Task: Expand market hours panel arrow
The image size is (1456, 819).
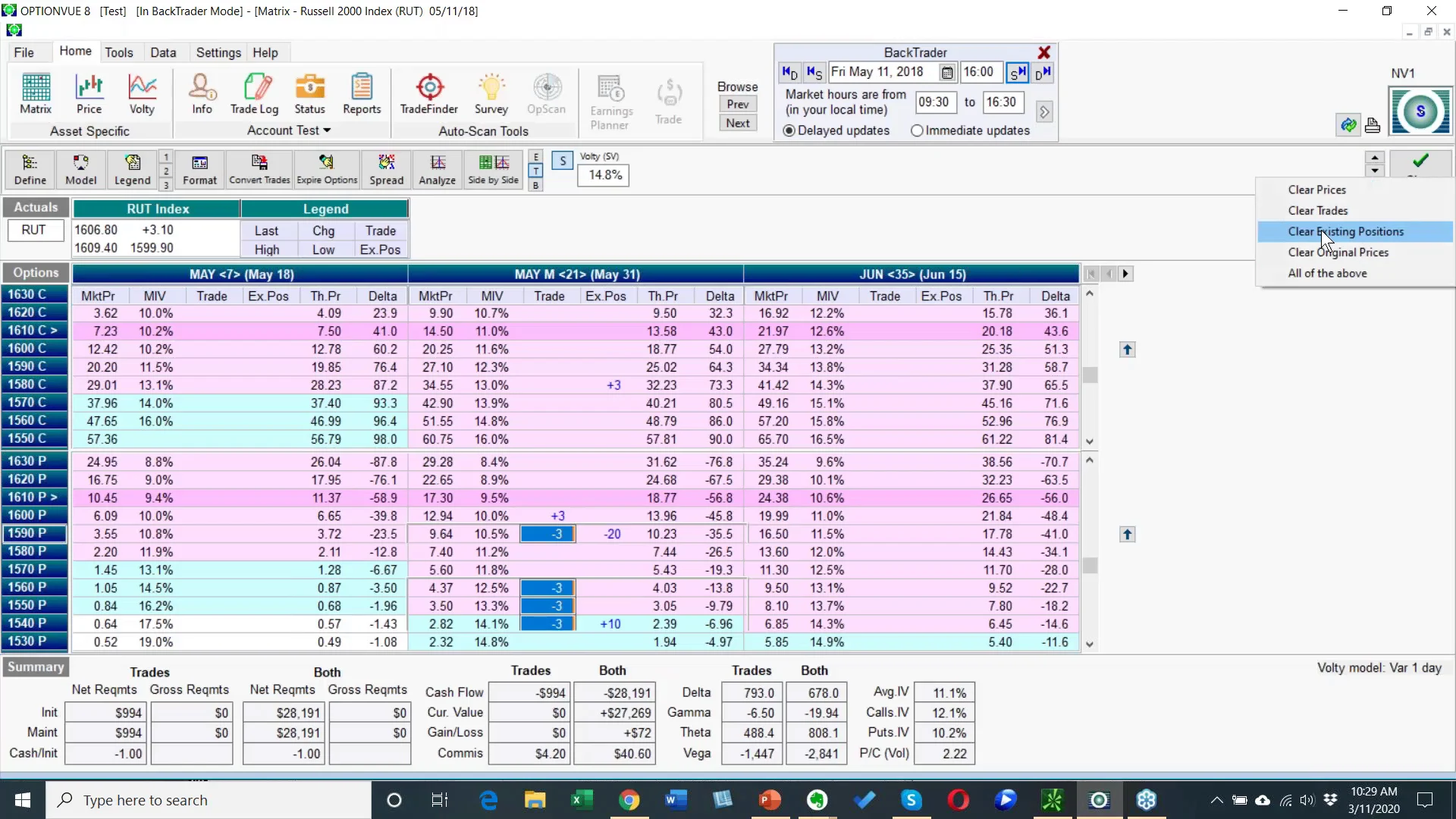Action: tap(1044, 112)
